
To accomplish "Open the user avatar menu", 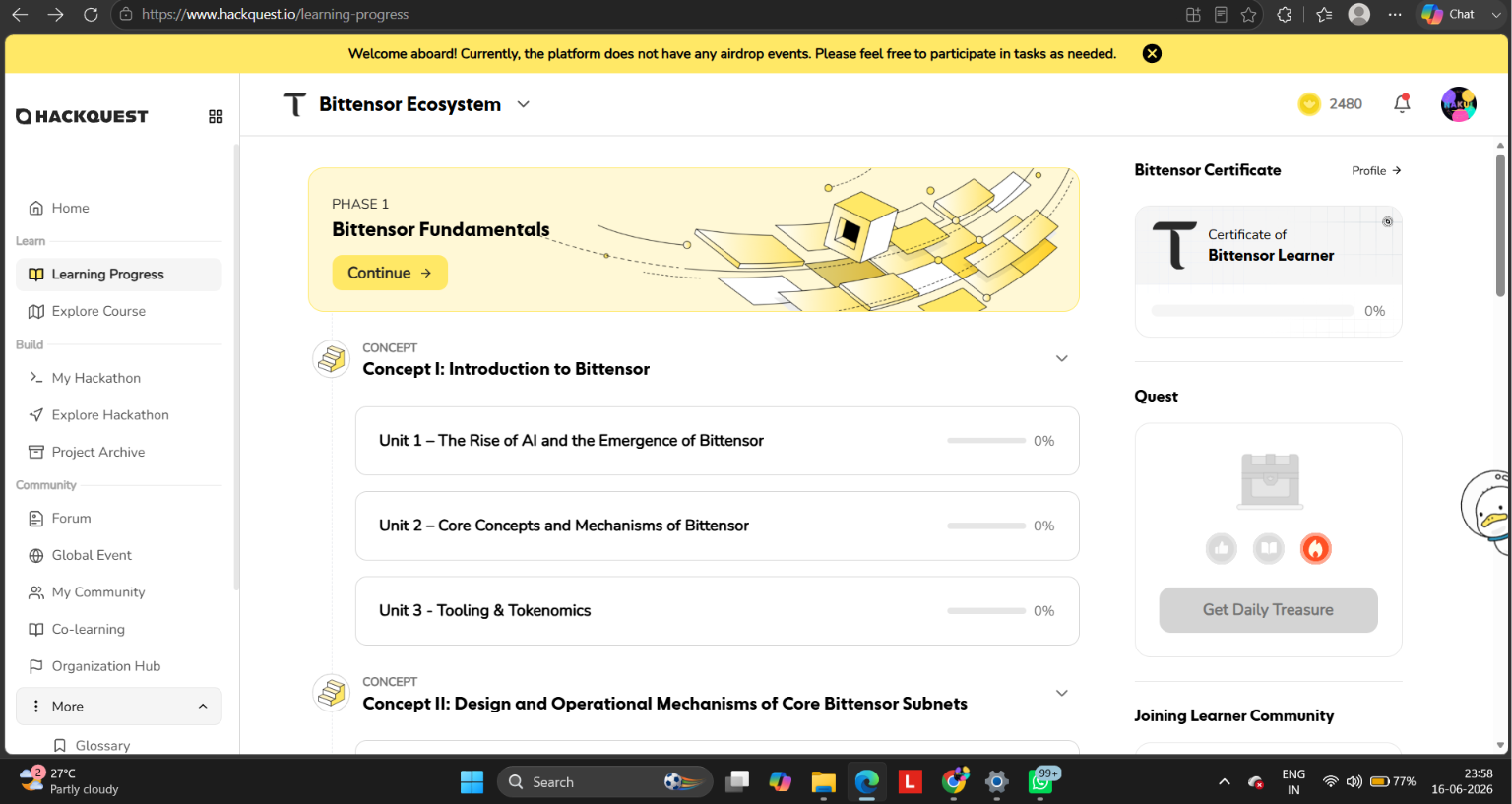I will (1459, 104).
